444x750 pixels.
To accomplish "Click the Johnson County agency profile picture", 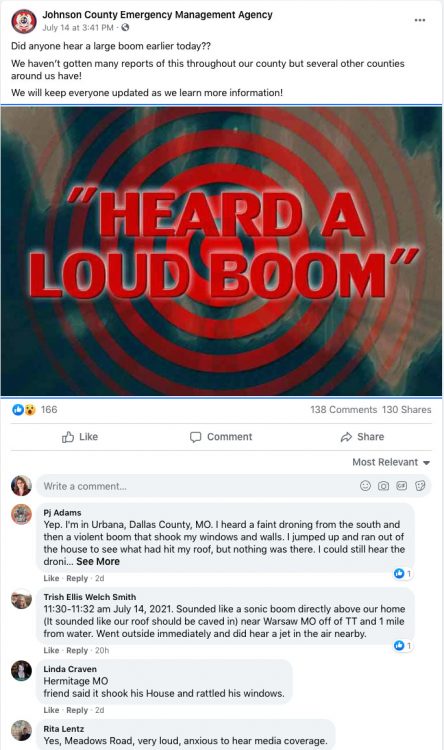I will (x=24, y=22).
